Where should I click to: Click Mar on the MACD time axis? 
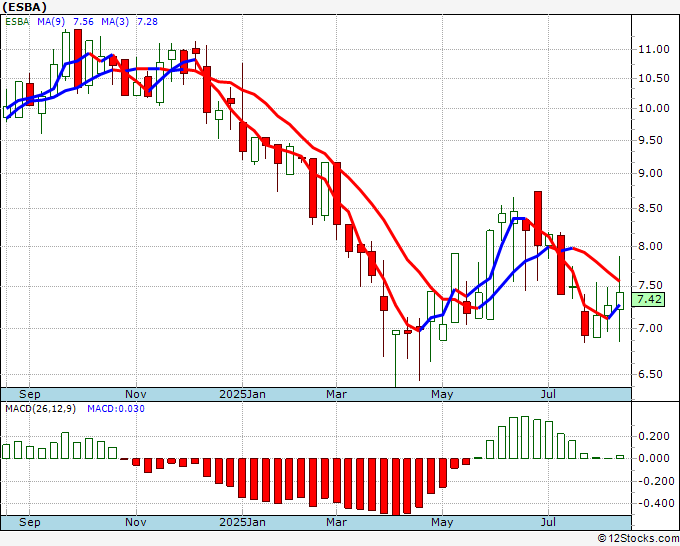pyautogui.click(x=337, y=522)
